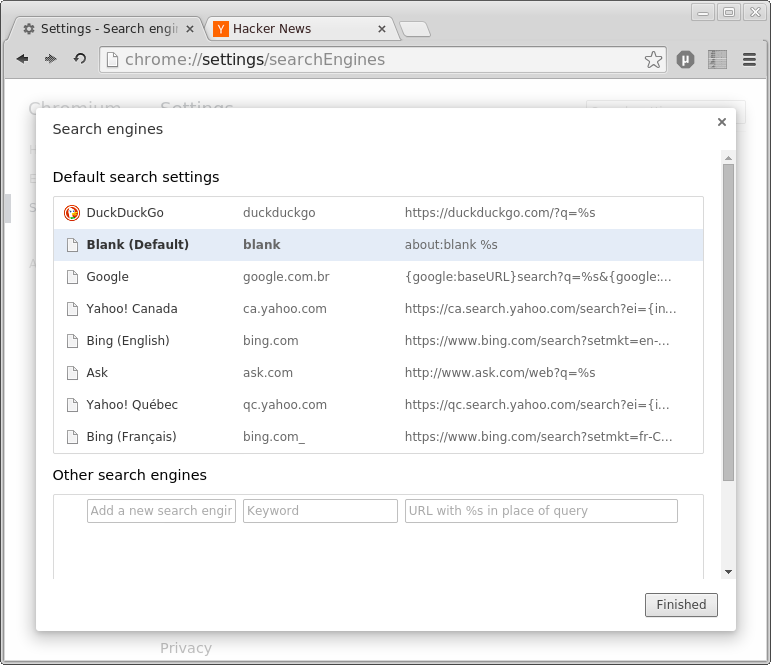The width and height of the screenshot is (771, 665).
Task: Select the Bing (Français) engine name
Action: click(x=131, y=437)
